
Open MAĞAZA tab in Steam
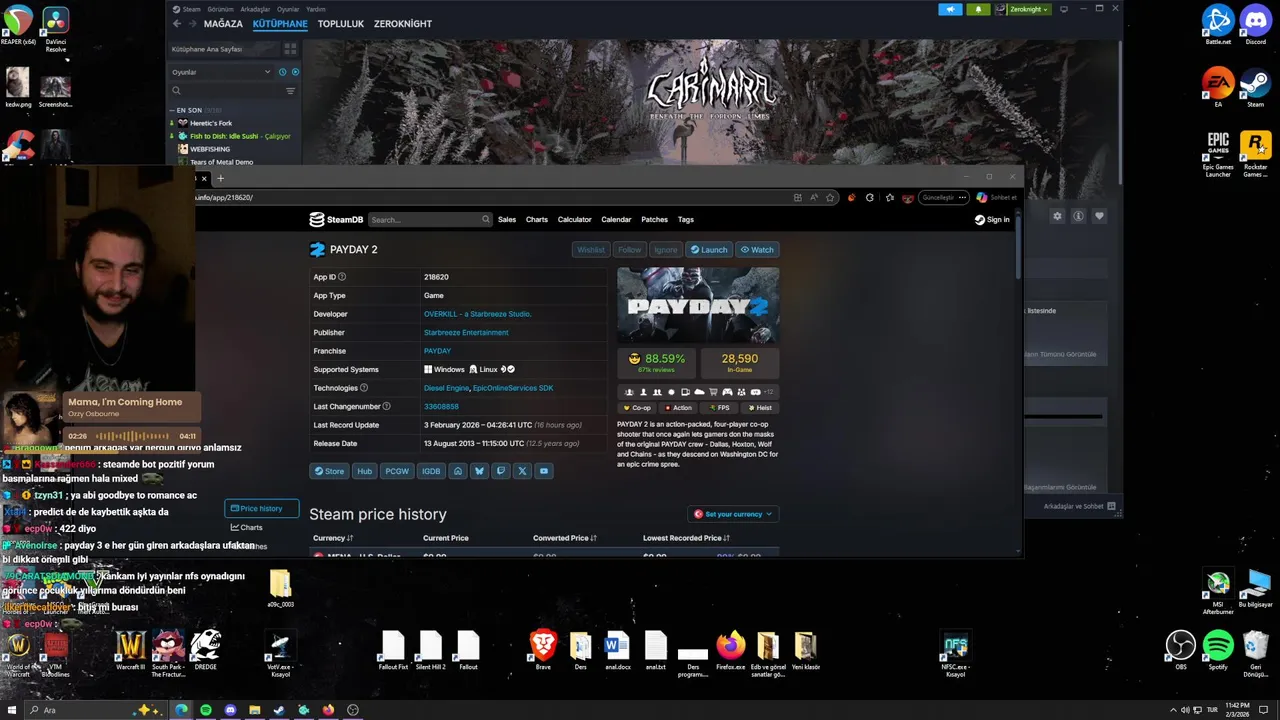point(223,24)
